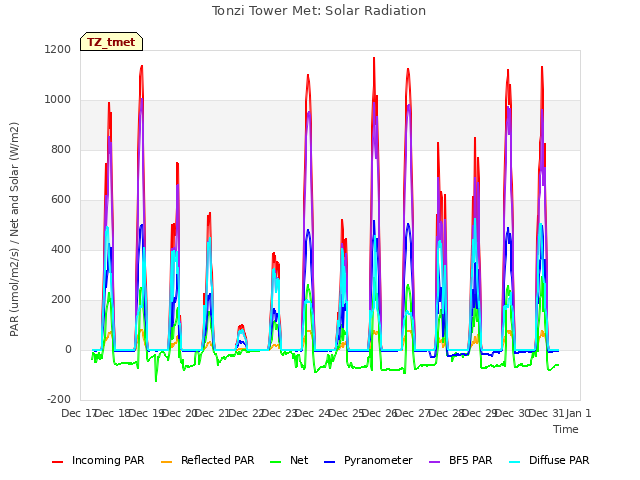Click the Dec 27 x-axis tick label
Image resolution: width=640 pixels, height=480 pixels.
413,413
